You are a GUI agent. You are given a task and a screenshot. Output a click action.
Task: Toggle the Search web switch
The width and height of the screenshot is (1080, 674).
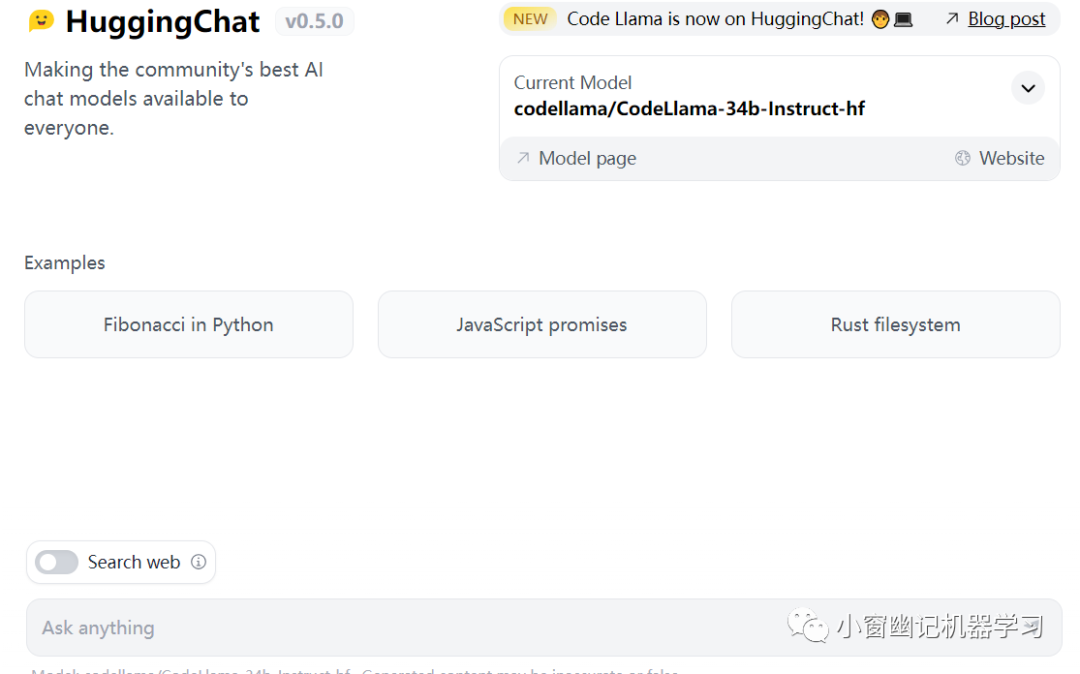(56, 562)
